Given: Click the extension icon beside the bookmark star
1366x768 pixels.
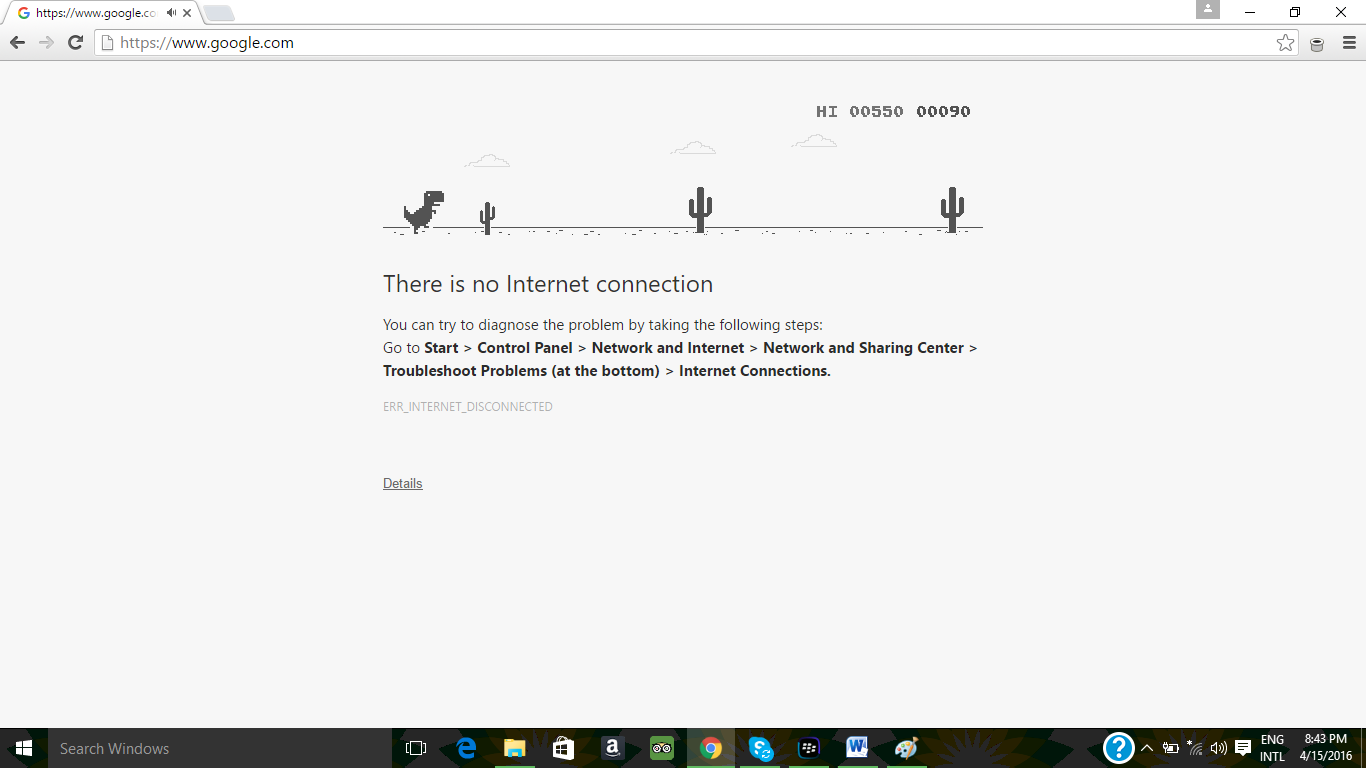Looking at the screenshot, I should click(1317, 44).
